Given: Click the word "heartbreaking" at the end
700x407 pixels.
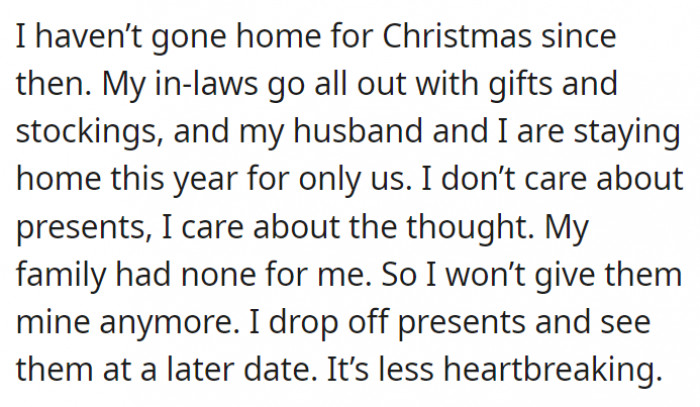Looking at the screenshot, I should tap(552, 370).
